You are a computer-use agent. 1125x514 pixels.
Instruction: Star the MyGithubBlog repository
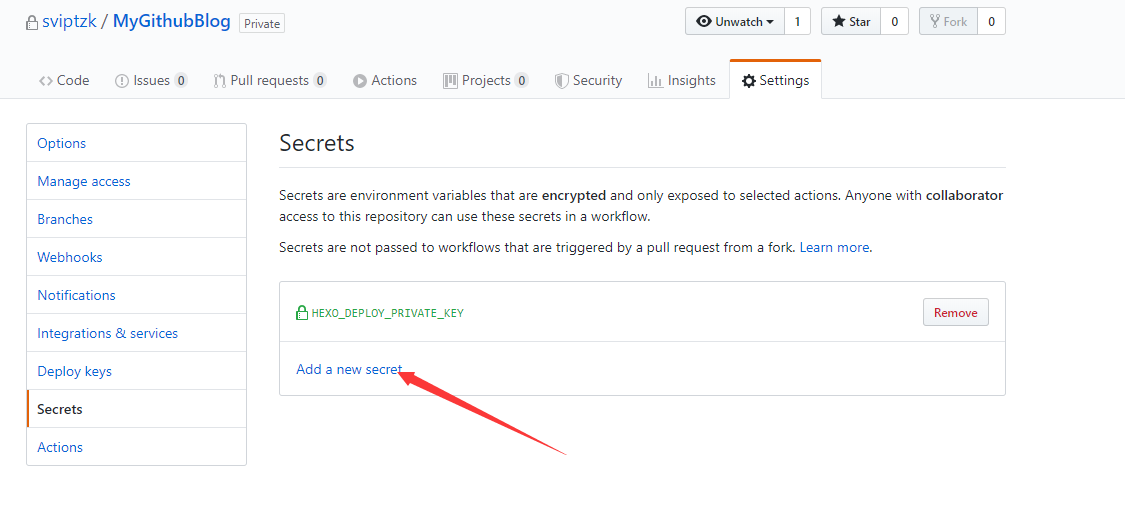point(851,22)
